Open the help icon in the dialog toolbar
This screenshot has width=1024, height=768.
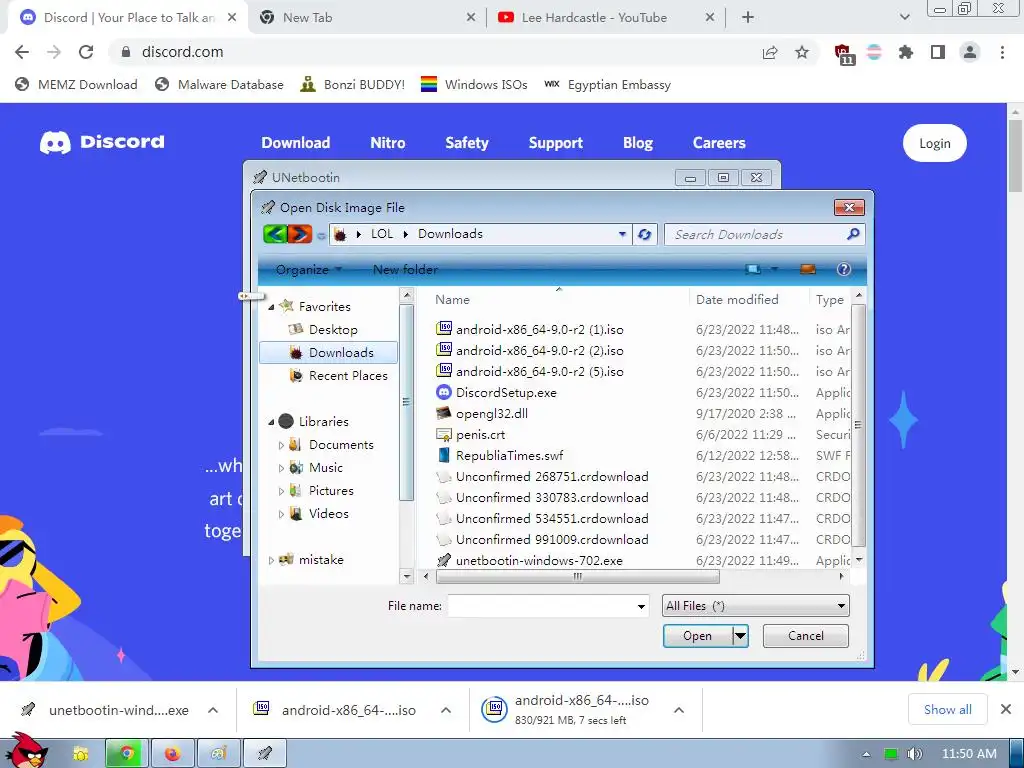(844, 269)
